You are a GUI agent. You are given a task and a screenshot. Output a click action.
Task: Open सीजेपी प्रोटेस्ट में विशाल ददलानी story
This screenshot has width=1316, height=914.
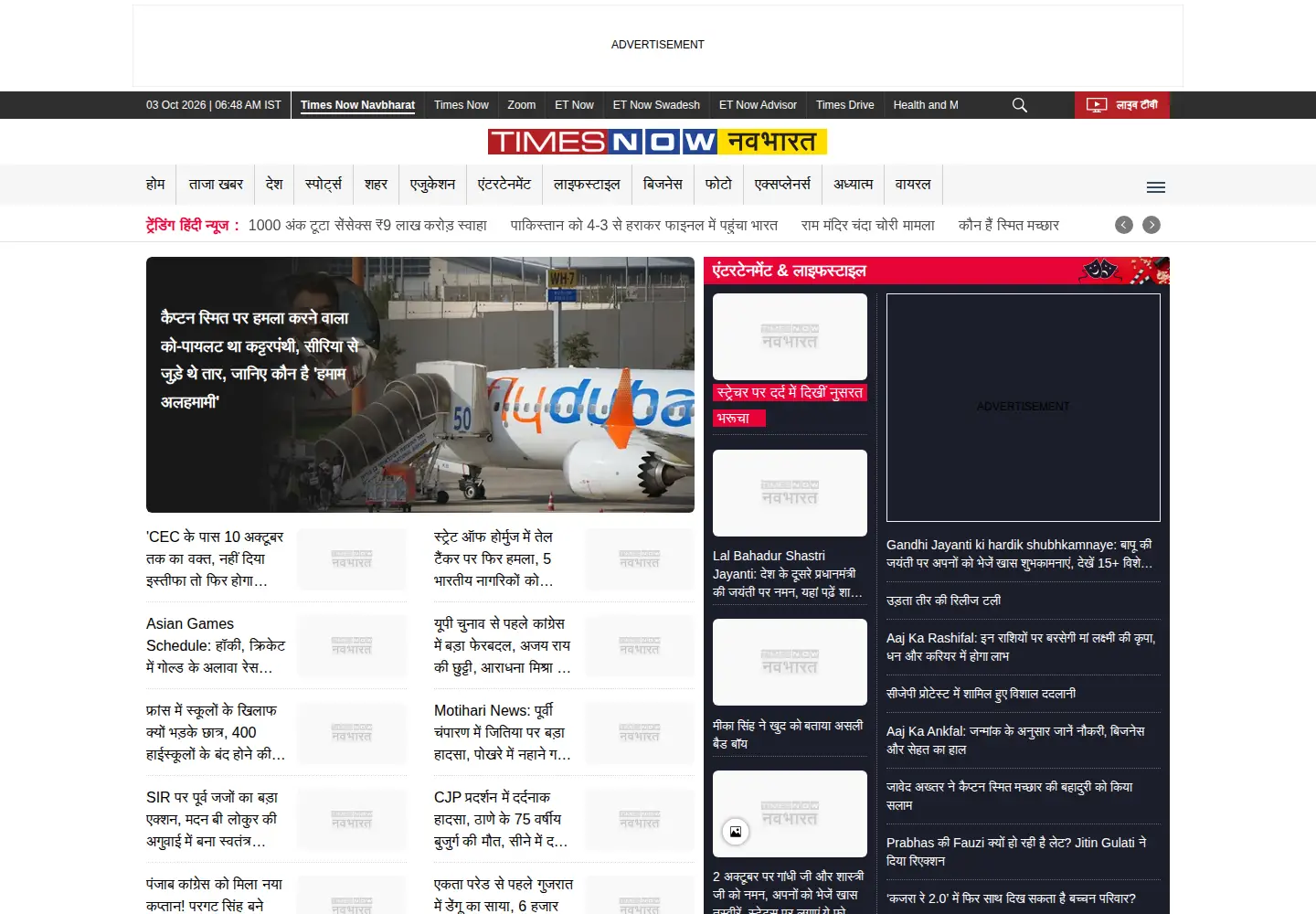[981, 694]
